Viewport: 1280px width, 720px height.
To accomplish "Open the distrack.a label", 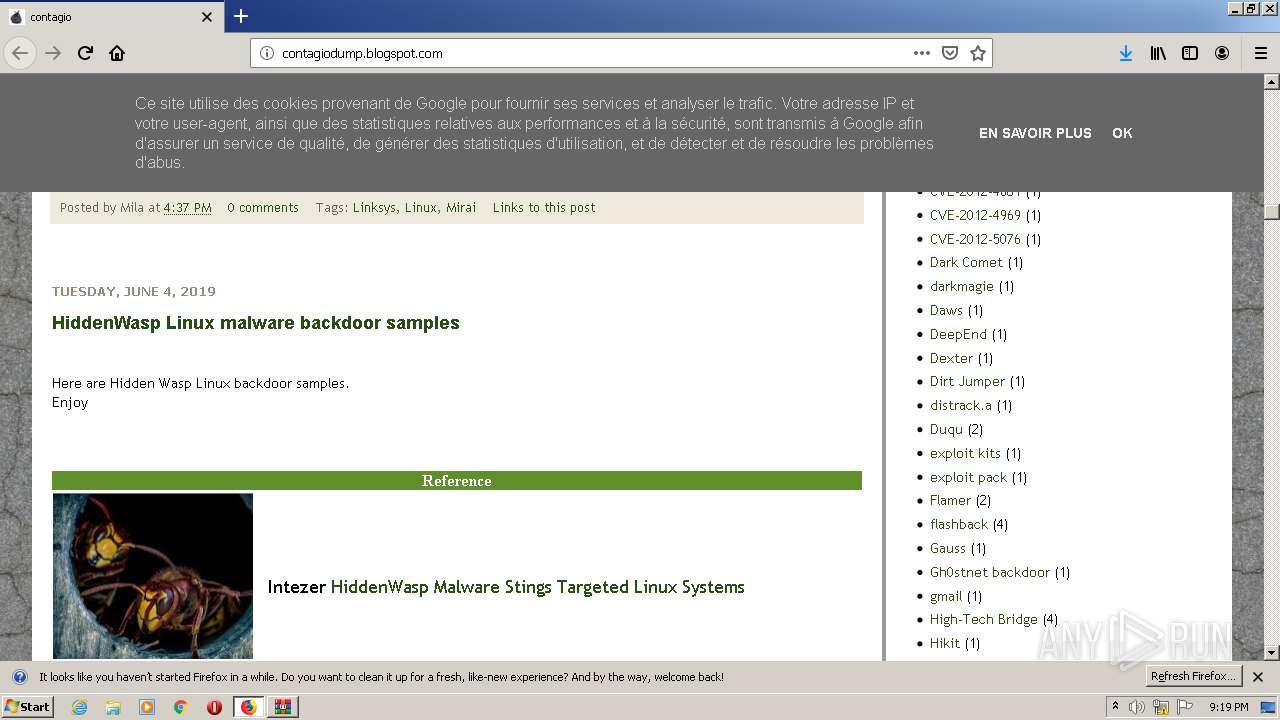I will 961,406.
